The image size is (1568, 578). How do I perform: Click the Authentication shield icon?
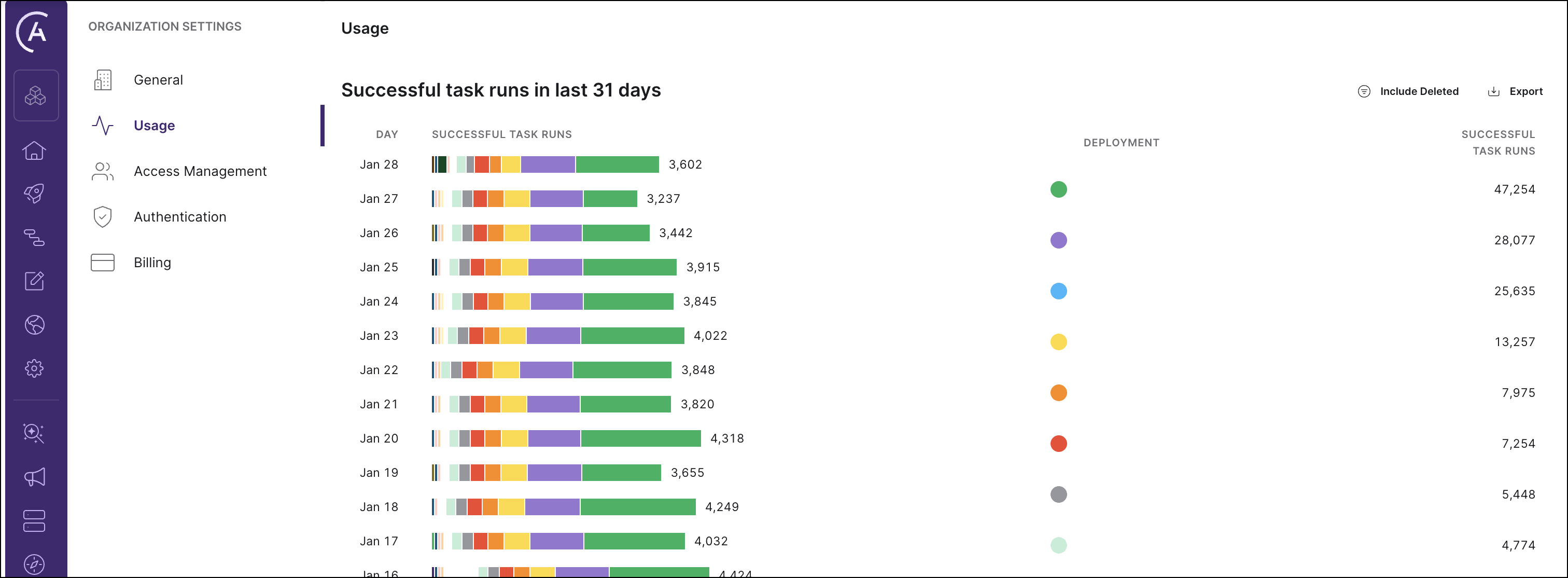click(x=102, y=217)
